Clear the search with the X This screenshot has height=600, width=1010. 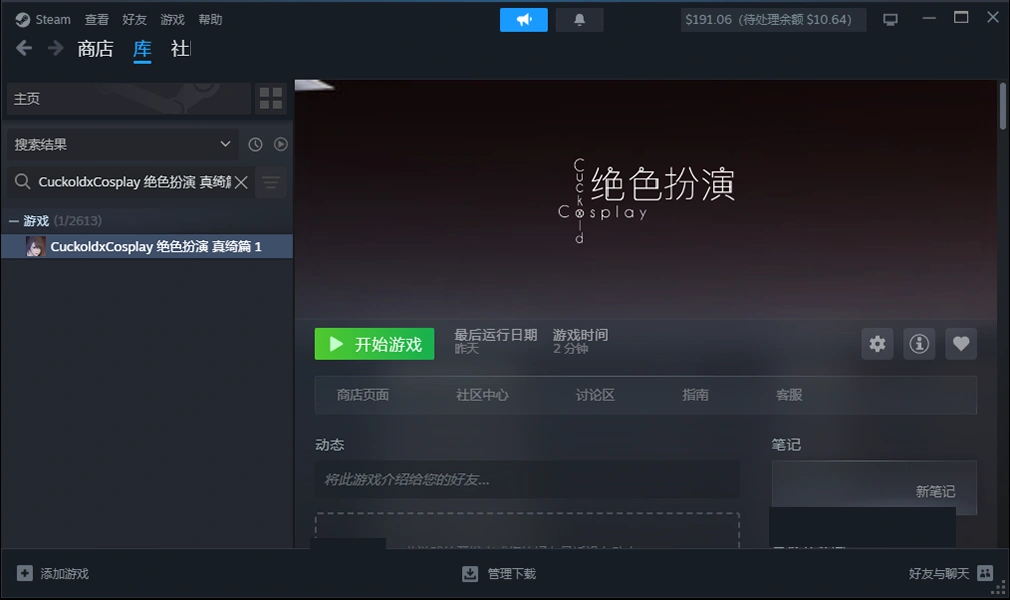tap(241, 182)
